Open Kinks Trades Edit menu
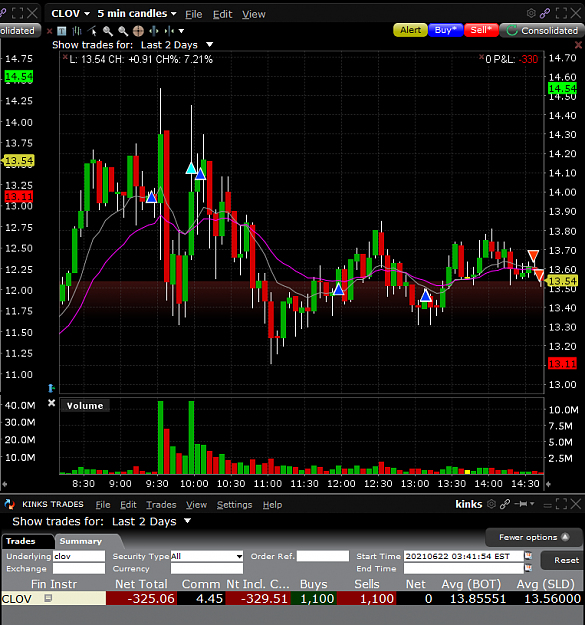The image size is (585, 625). point(128,505)
